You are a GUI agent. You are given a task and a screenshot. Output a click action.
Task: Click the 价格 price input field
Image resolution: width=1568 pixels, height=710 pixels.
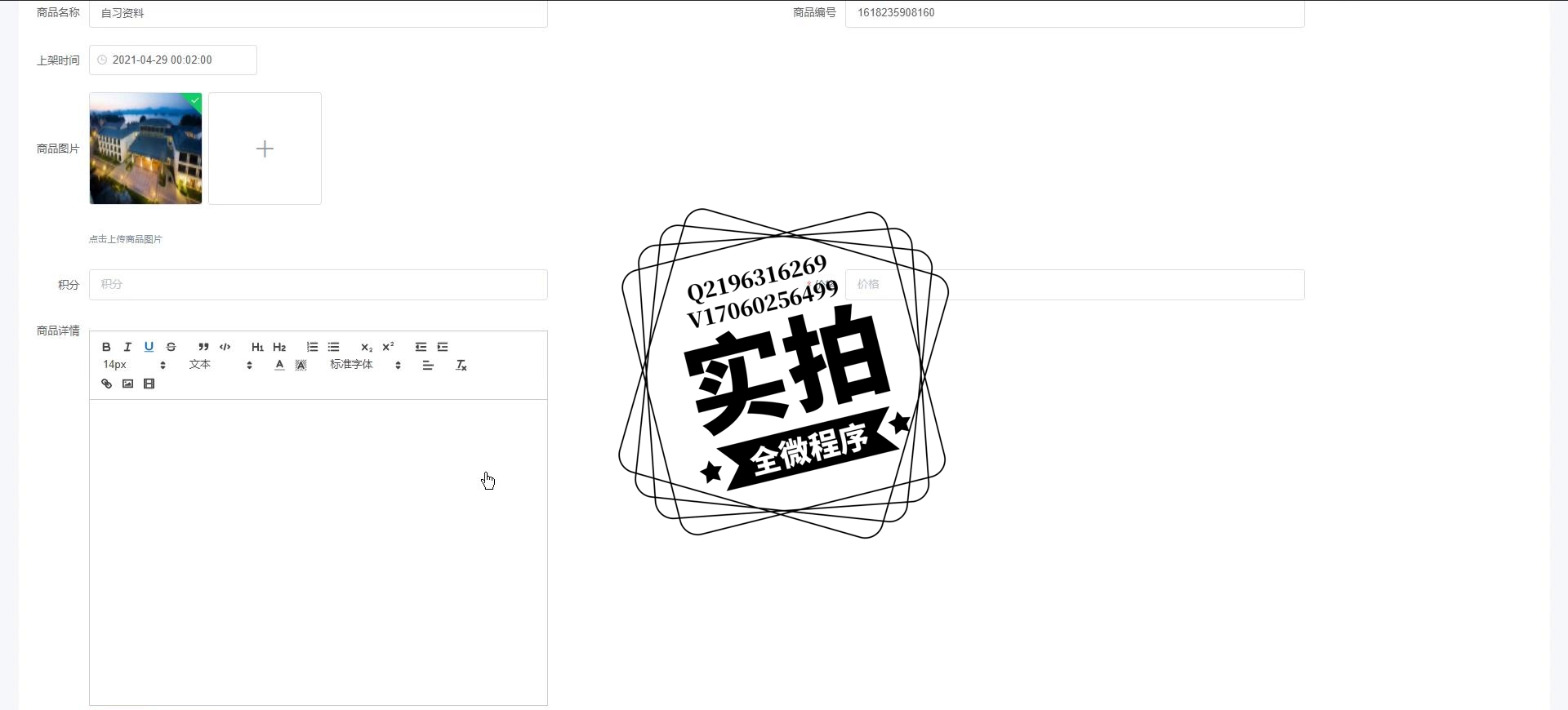pos(1075,285)
